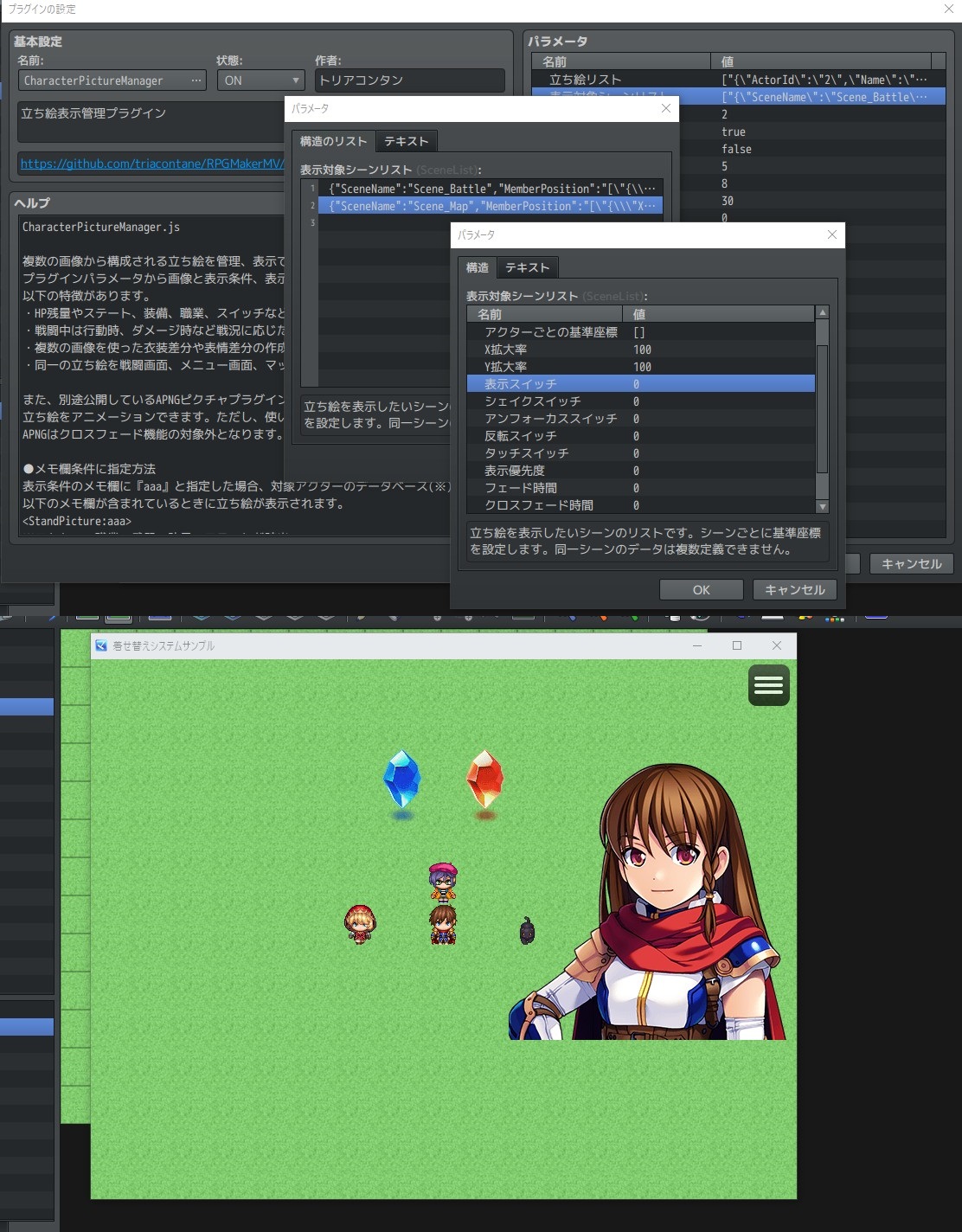Screen dimensions: 962x1232
Task: Click the scroll-down arrow in SceneList table
Action: click(822, 506)
